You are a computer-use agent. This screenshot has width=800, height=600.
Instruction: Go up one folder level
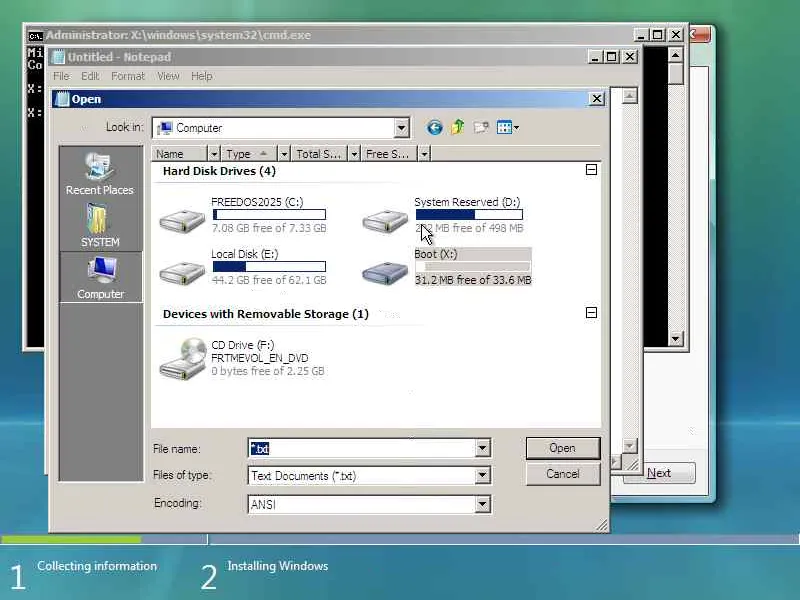coord(458,127)
